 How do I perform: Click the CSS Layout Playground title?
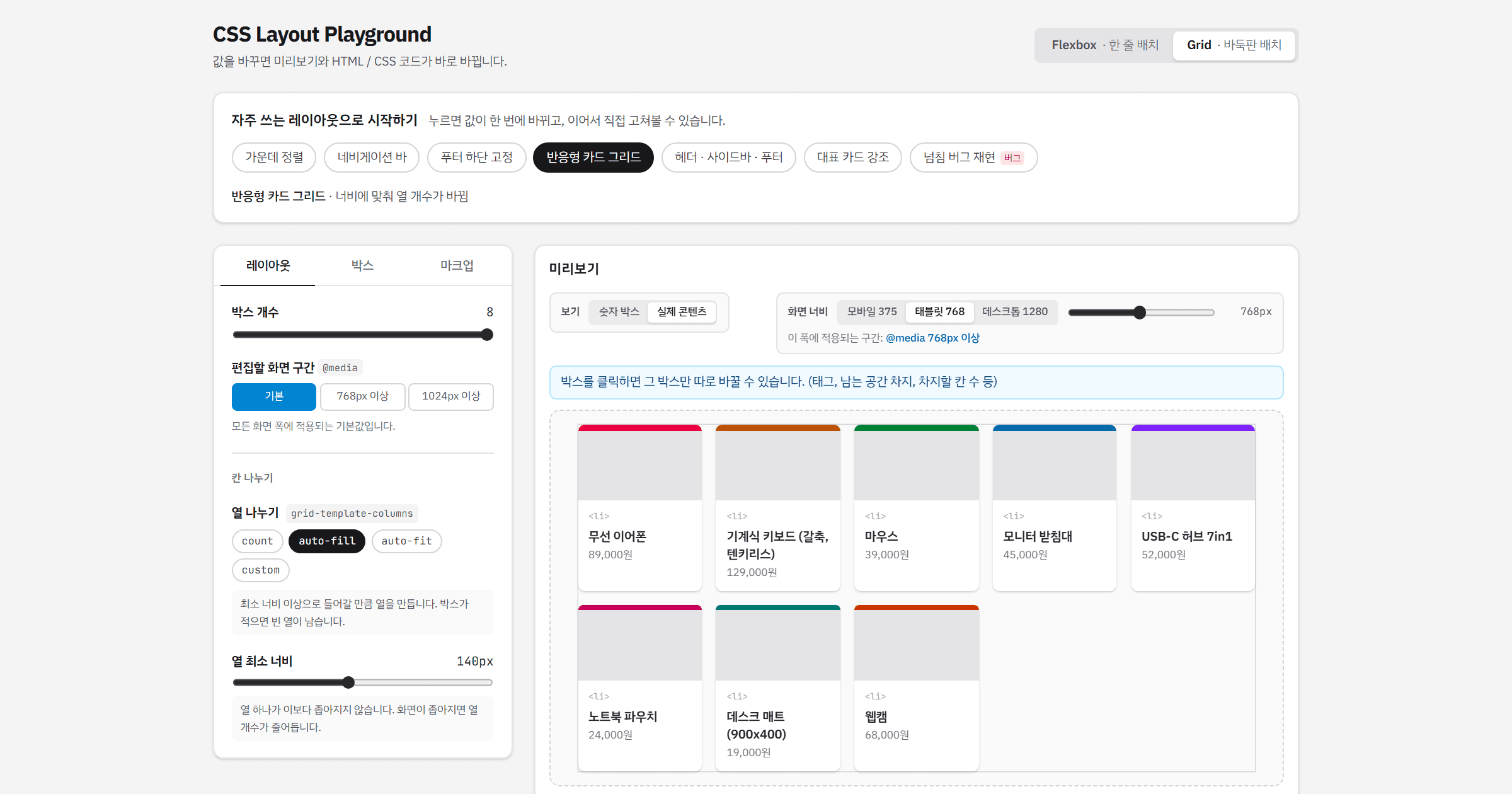coord(322,35)
